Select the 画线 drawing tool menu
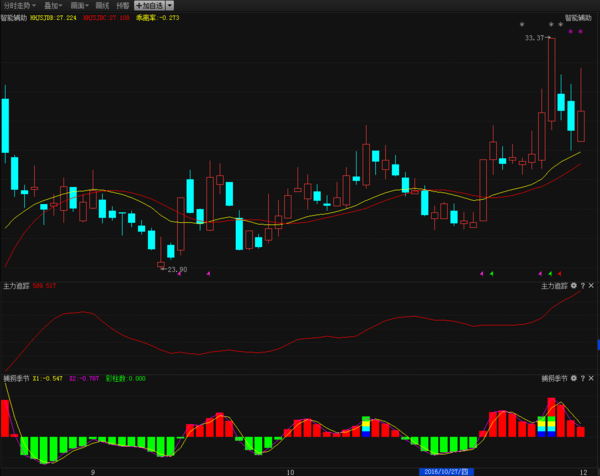Image resolution: width=600 pixels, height=476 pixels. pyautogui.click(x=102, y=5)
